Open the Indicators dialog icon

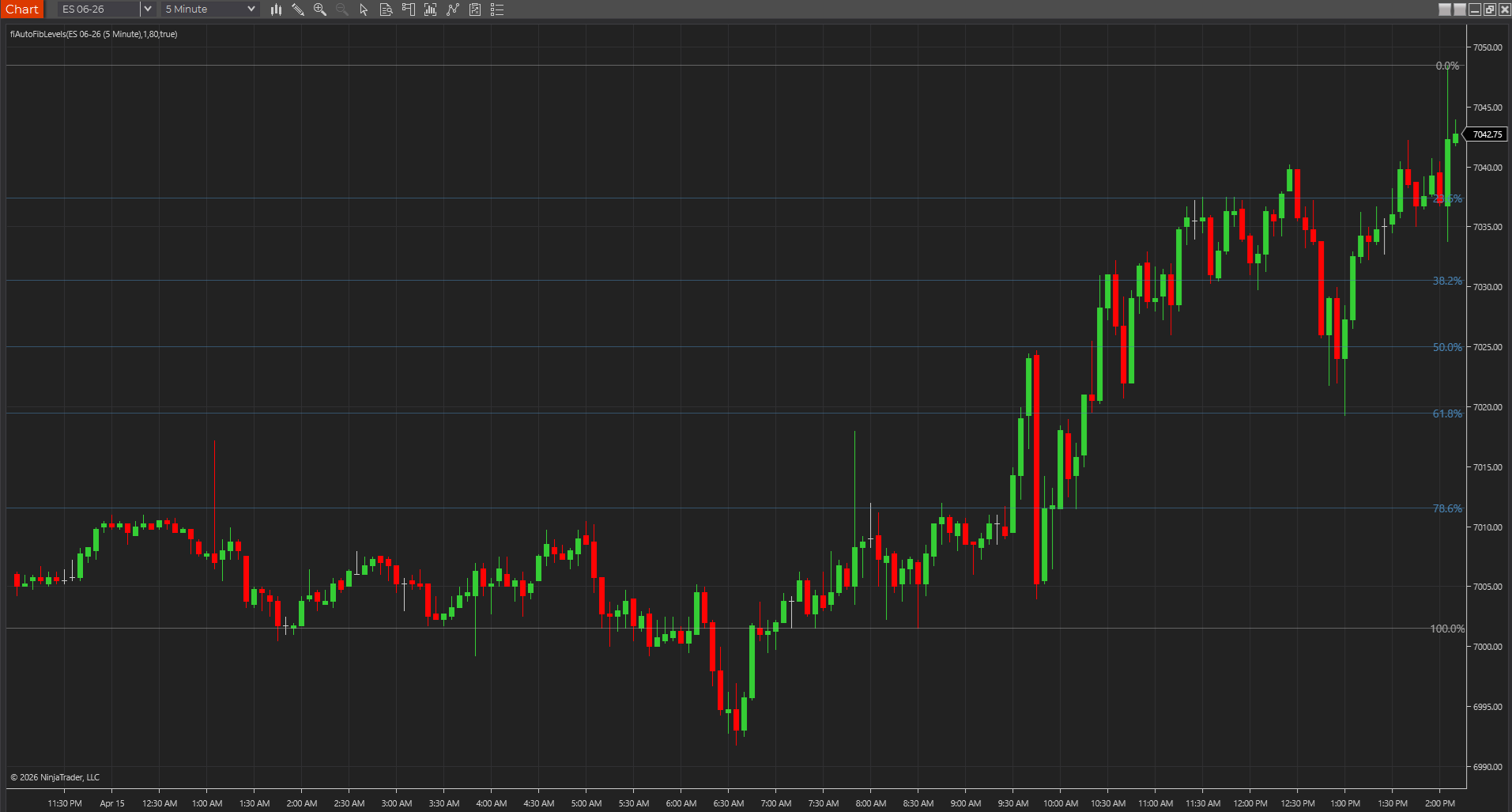[431, 9]
